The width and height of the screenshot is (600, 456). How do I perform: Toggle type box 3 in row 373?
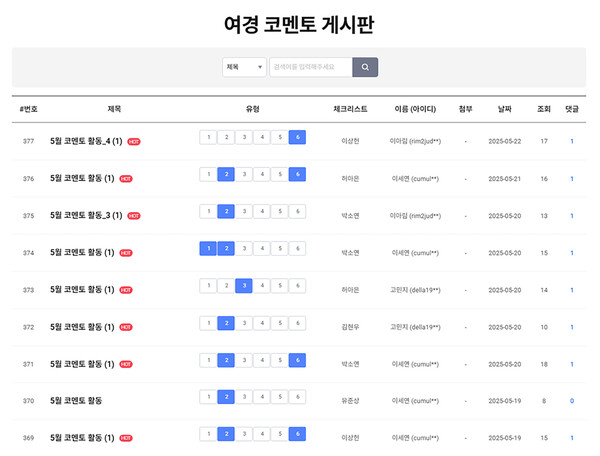[x=244, y=286]
